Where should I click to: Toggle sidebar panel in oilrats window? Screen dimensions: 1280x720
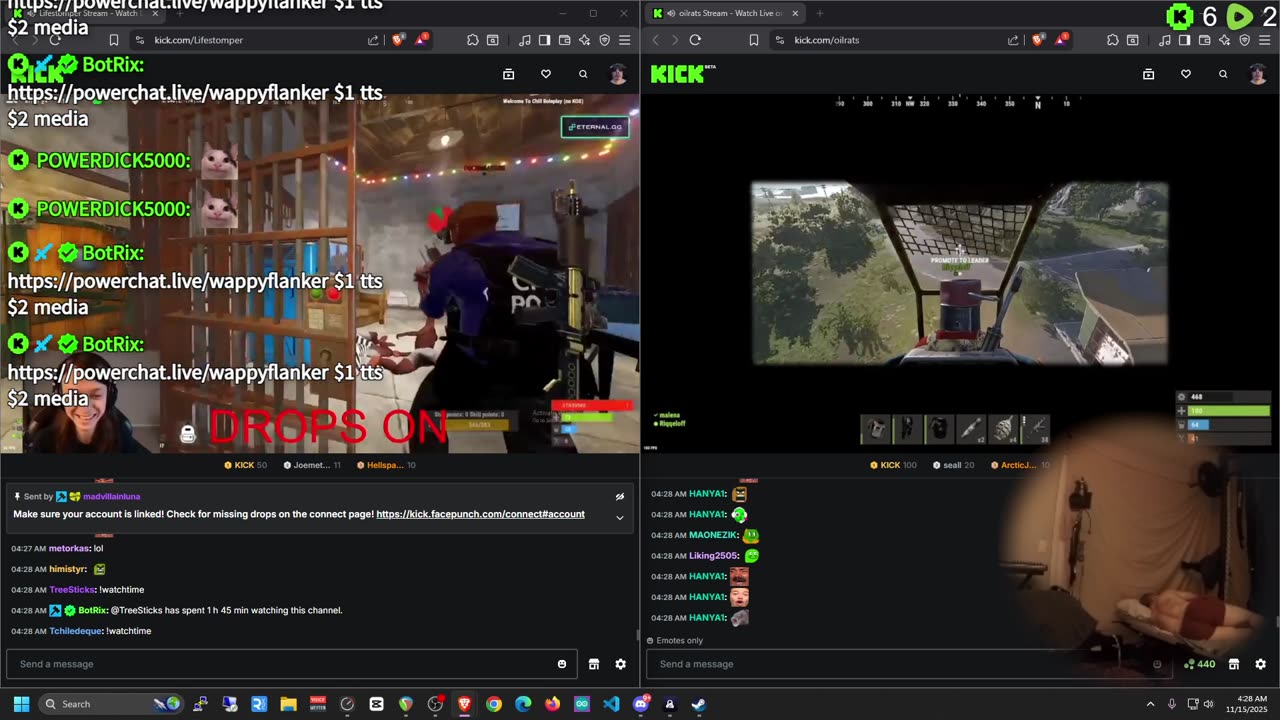click(1184, 40)
